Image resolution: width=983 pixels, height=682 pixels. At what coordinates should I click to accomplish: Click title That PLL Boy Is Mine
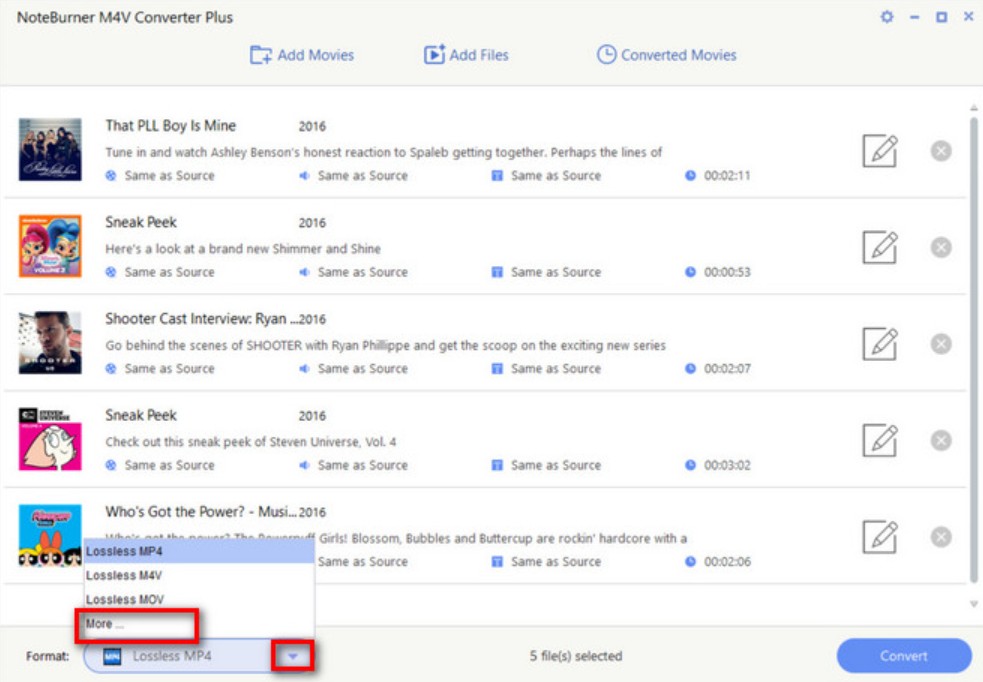[171, 125]
